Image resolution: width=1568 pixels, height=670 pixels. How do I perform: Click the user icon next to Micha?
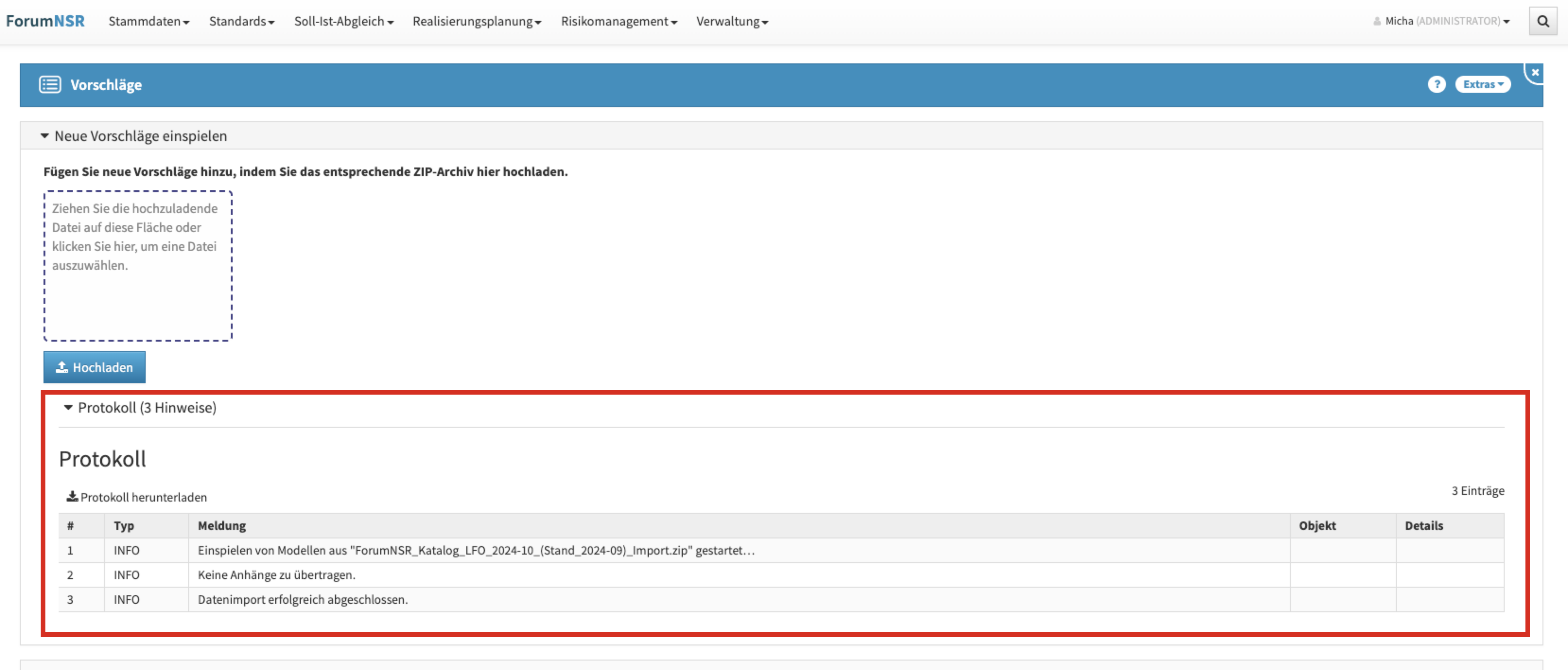pos(1377,21)
